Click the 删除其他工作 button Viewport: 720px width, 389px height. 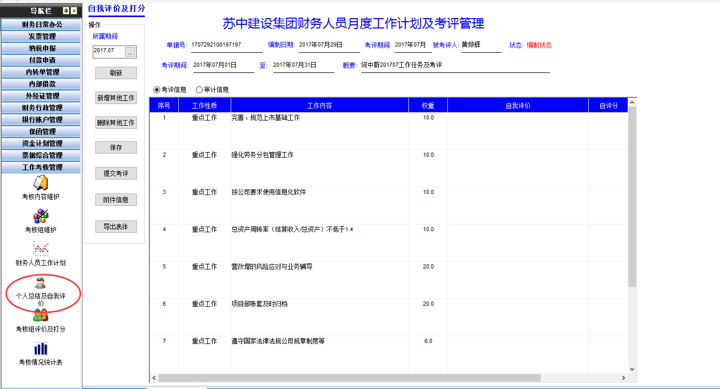click(x=116, y=123)
